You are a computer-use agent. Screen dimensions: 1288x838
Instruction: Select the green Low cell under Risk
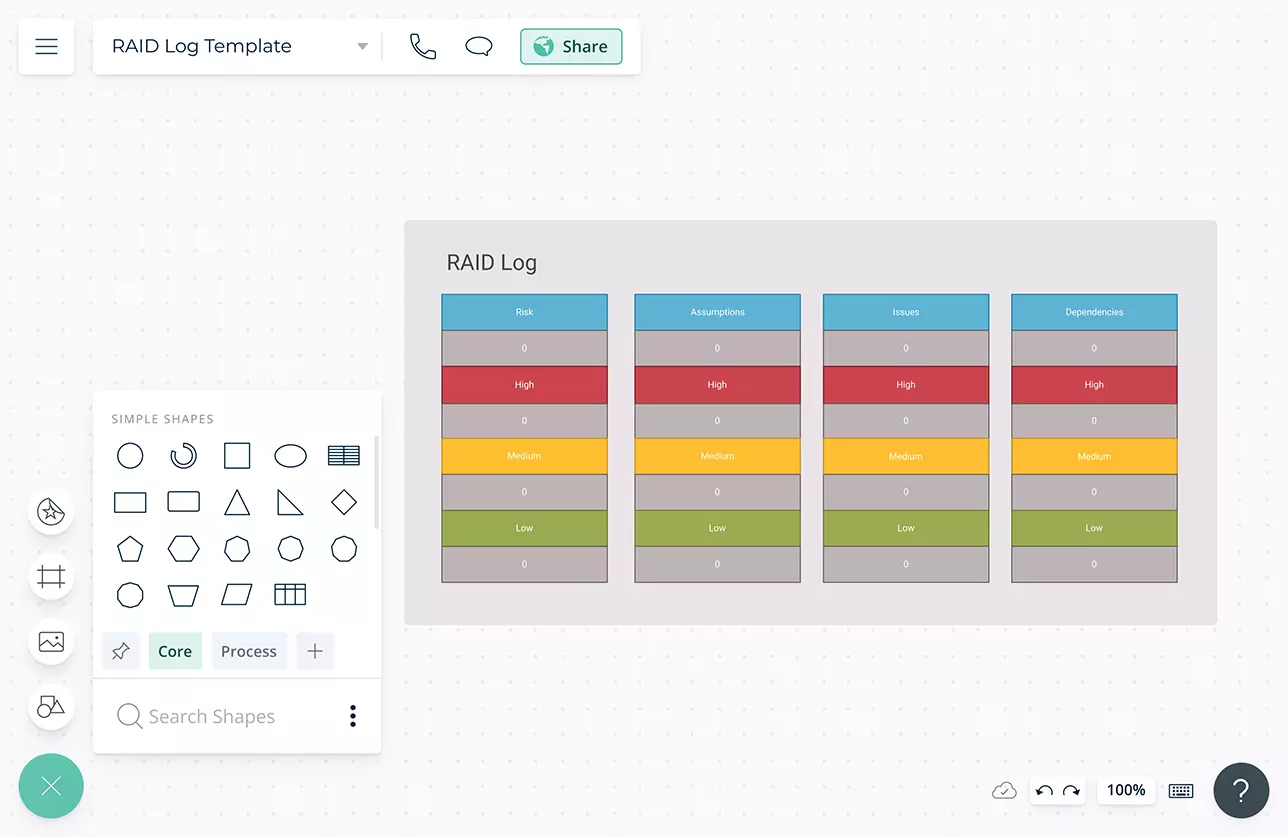coord(524,528)
